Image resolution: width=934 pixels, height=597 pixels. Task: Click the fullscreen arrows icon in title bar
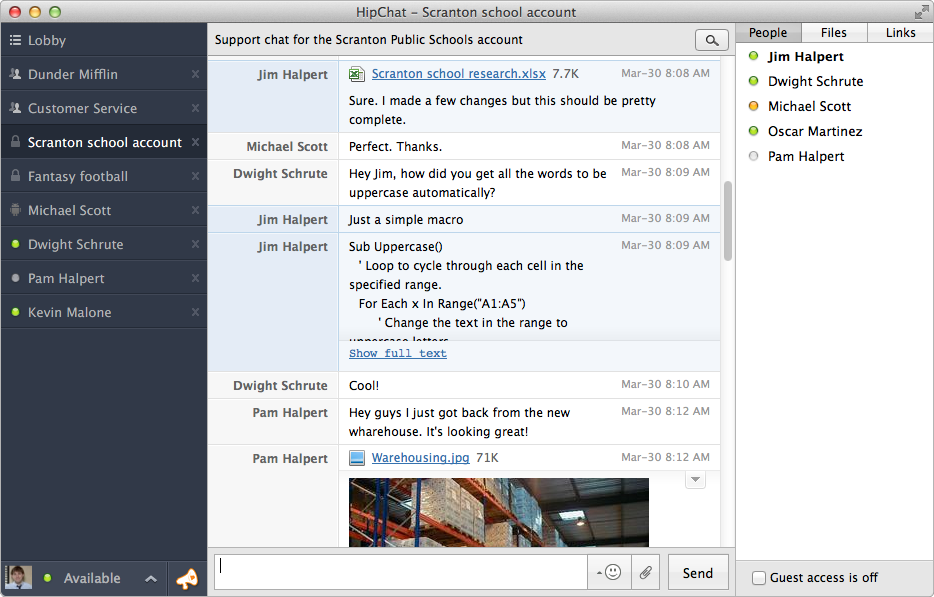click(921, 12)
